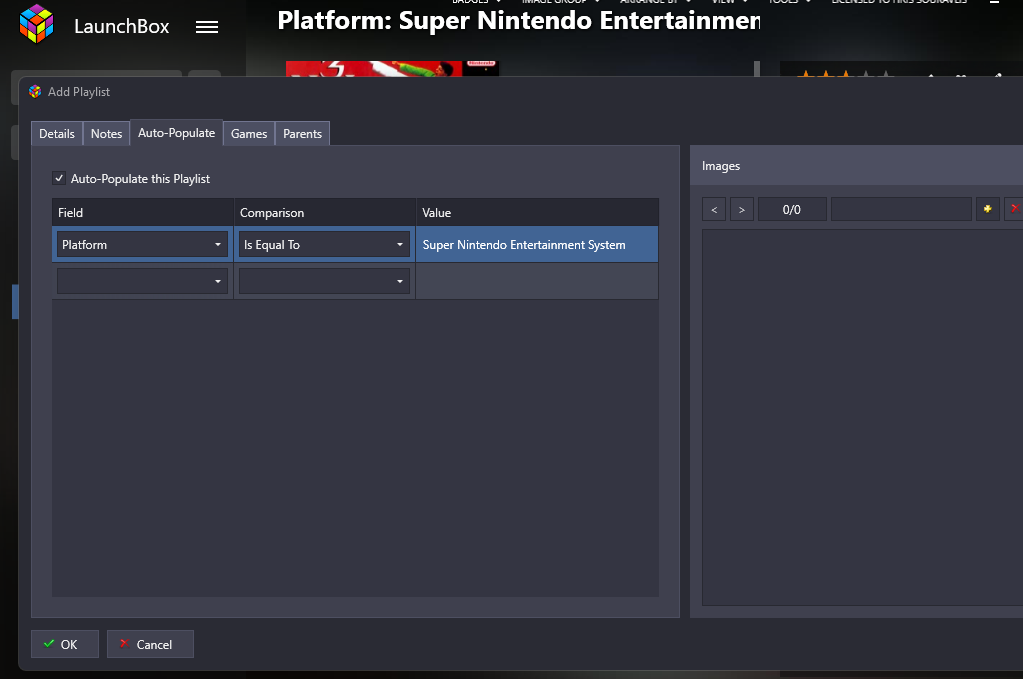Add a new image with the yellow plus
This screenshot has height=679, width=1023.
pyautogui.click(x=987, y=209)
